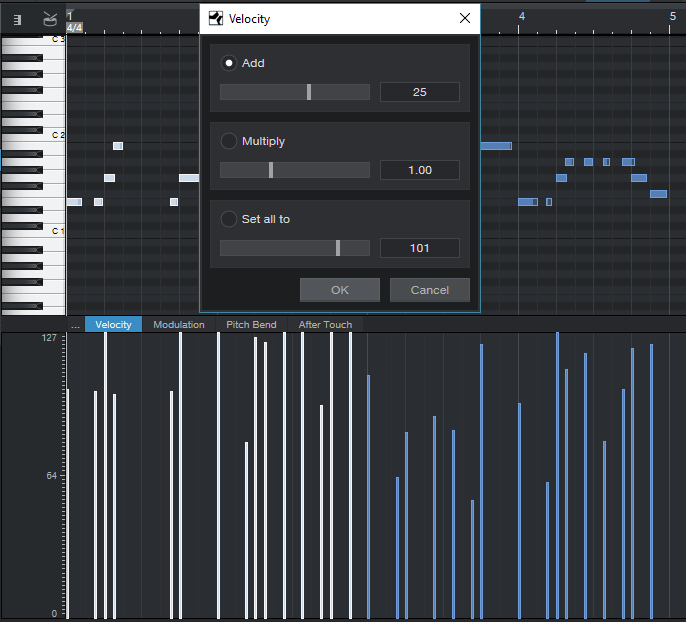Click the Add amount slider handle
The height and width of the screenshot is (622, 686).
309,92
